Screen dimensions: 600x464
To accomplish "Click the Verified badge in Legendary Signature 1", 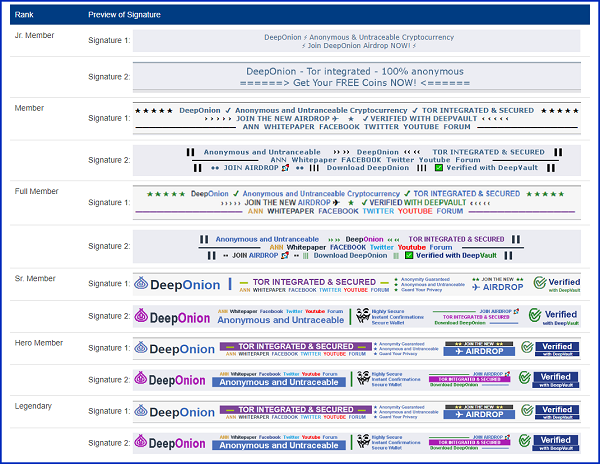I will click(557, 412).
